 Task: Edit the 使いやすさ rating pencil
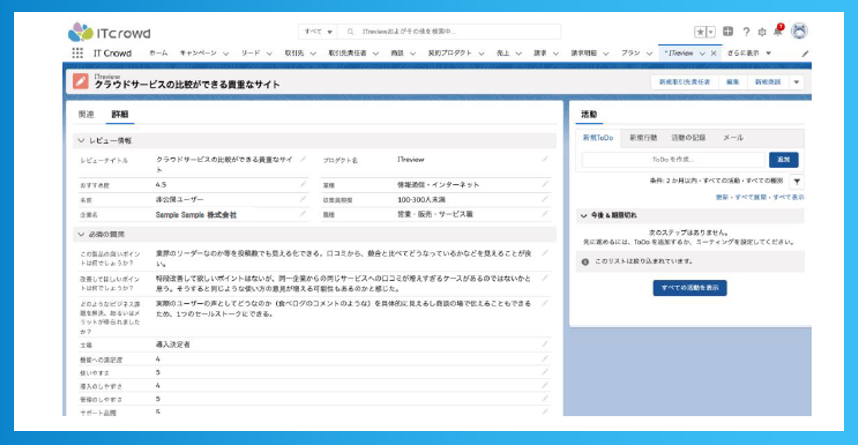coord(544,372)
